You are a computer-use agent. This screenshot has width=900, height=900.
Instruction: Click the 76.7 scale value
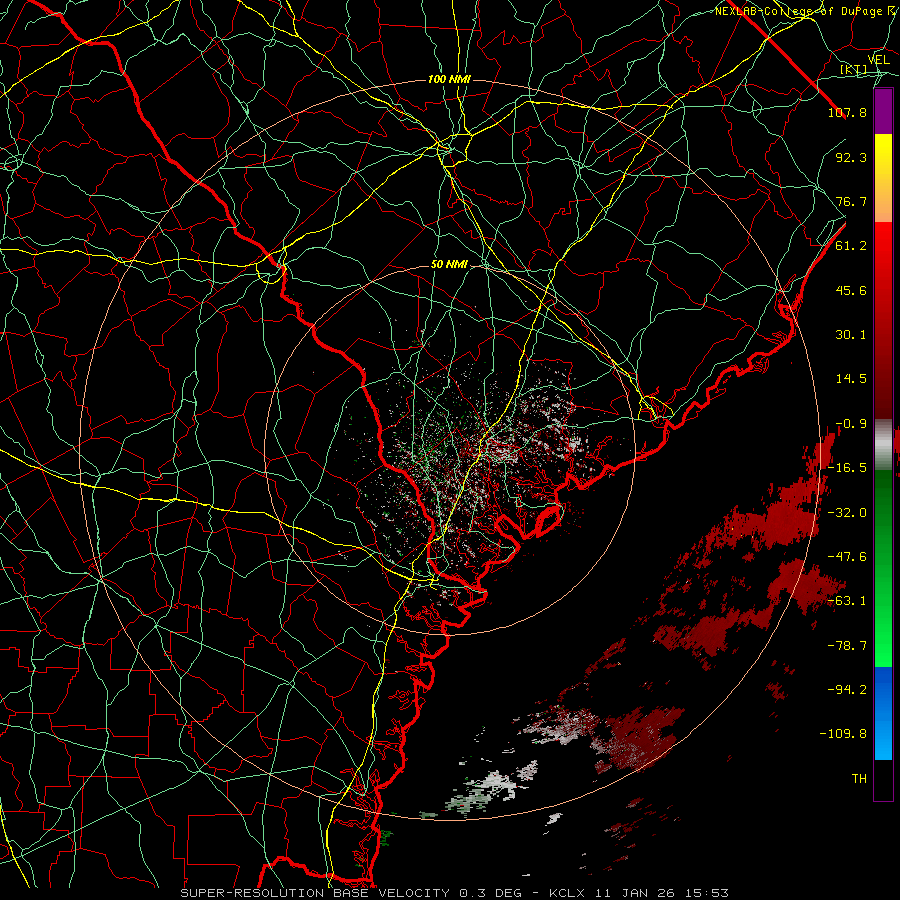tap(851, 201)
